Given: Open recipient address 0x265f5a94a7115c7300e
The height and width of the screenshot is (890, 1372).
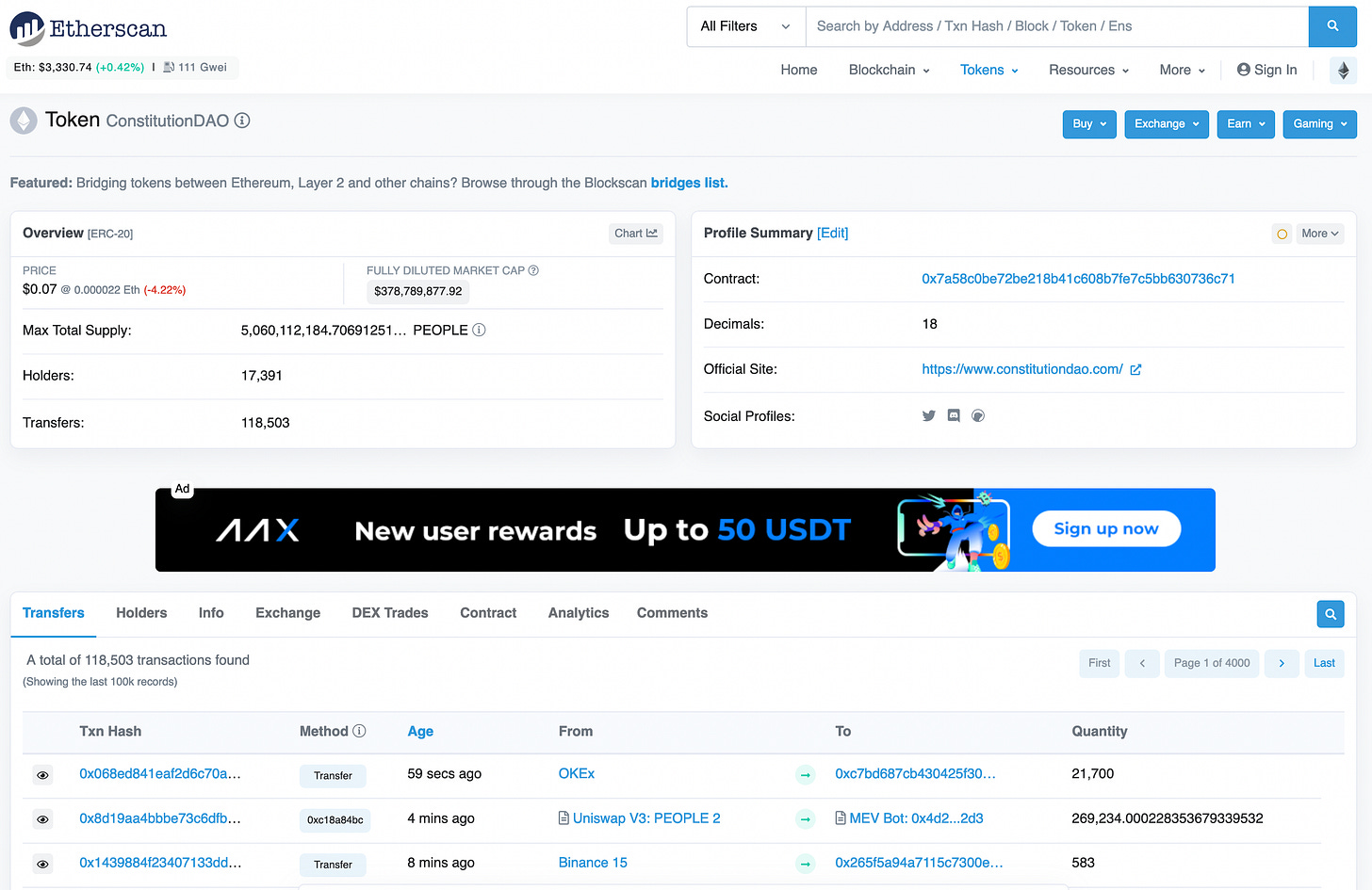Looking at the screenshot, I should point(919,863).
